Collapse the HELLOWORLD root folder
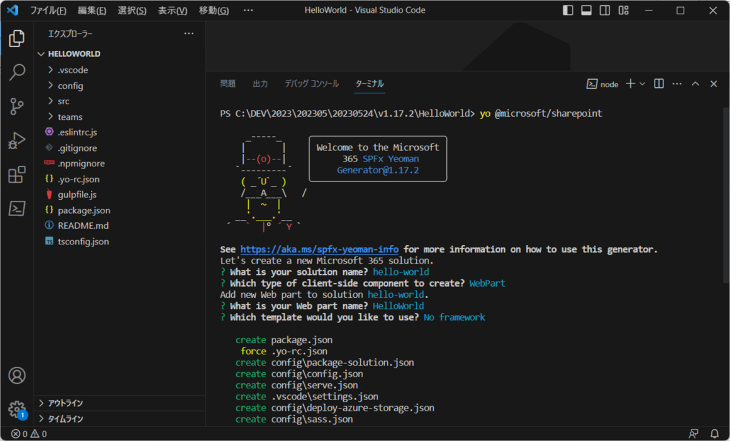 [120, 54]
